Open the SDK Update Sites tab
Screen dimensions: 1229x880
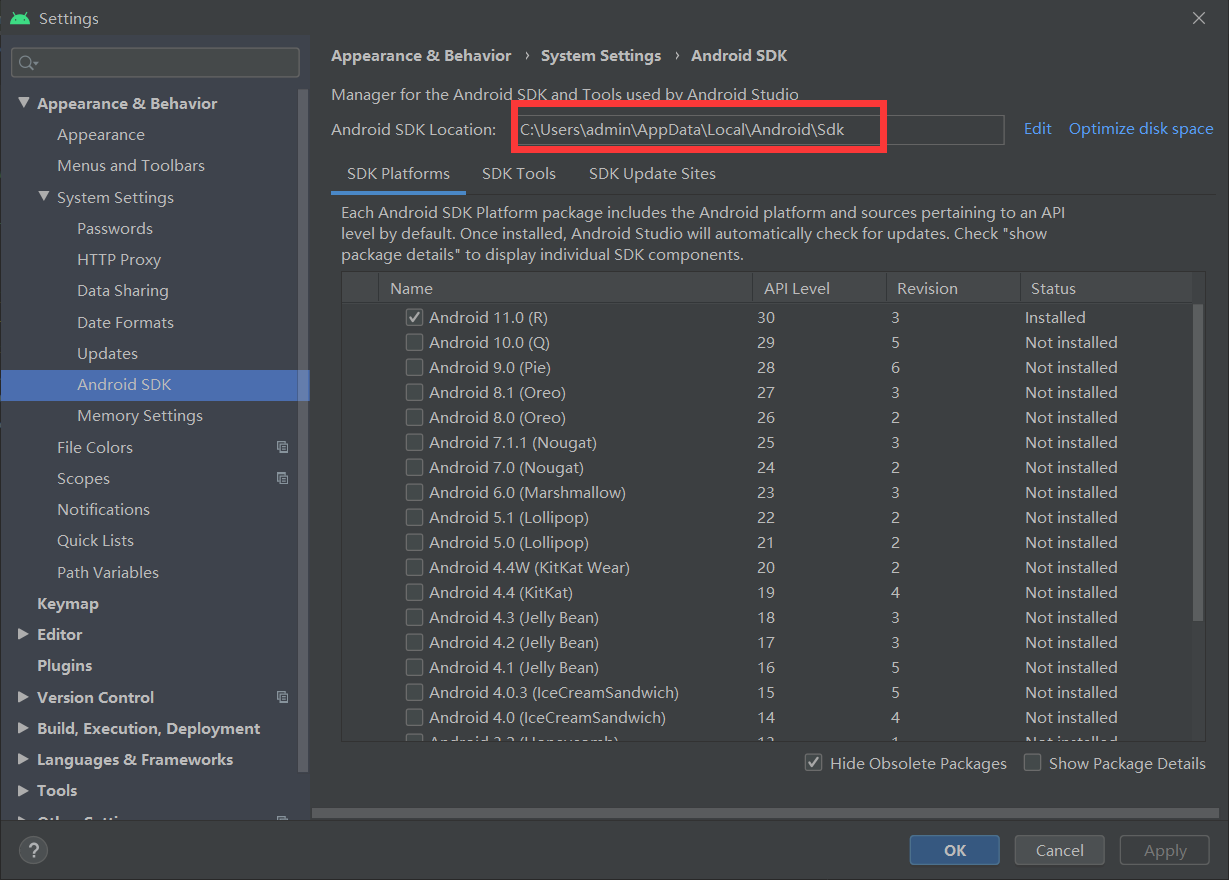click(x=652, y=173)
